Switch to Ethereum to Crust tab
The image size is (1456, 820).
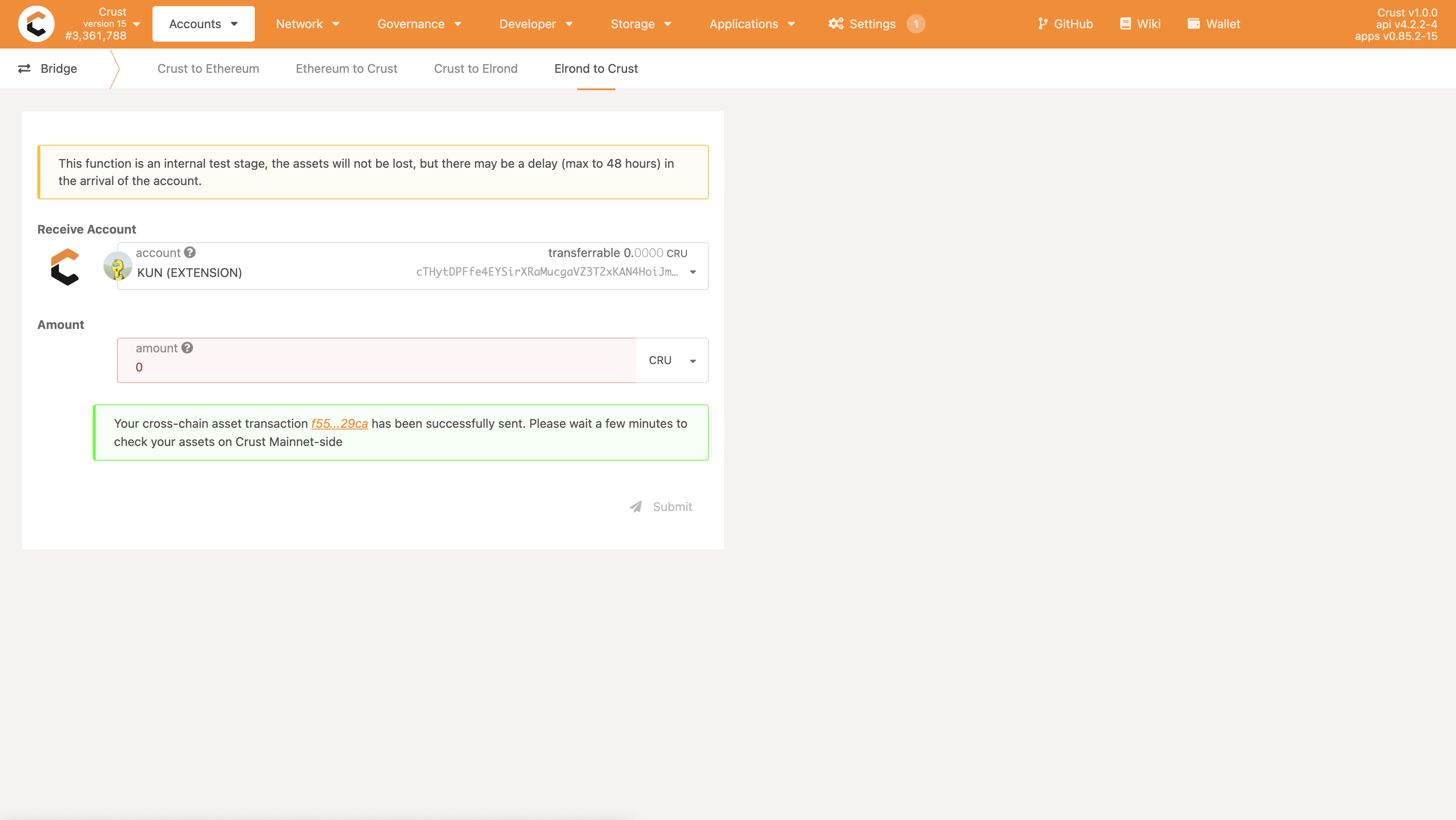tap(347, 68)
